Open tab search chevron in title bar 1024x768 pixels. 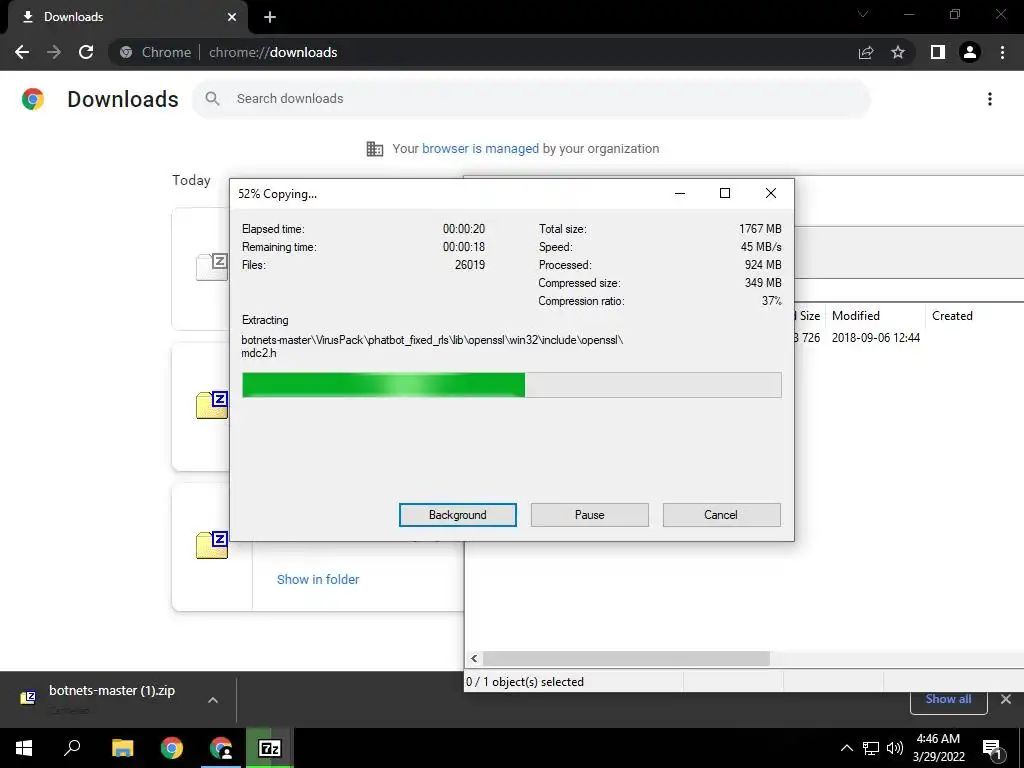tap(863, 14)
